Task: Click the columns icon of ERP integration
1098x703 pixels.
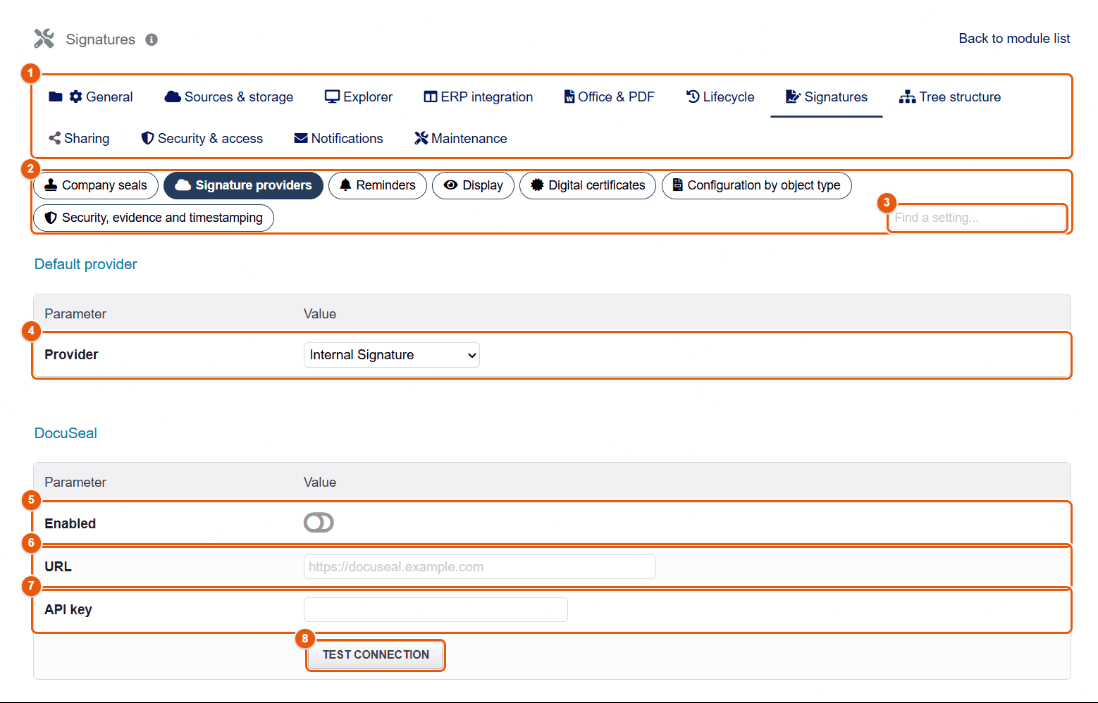Action: 430,97
